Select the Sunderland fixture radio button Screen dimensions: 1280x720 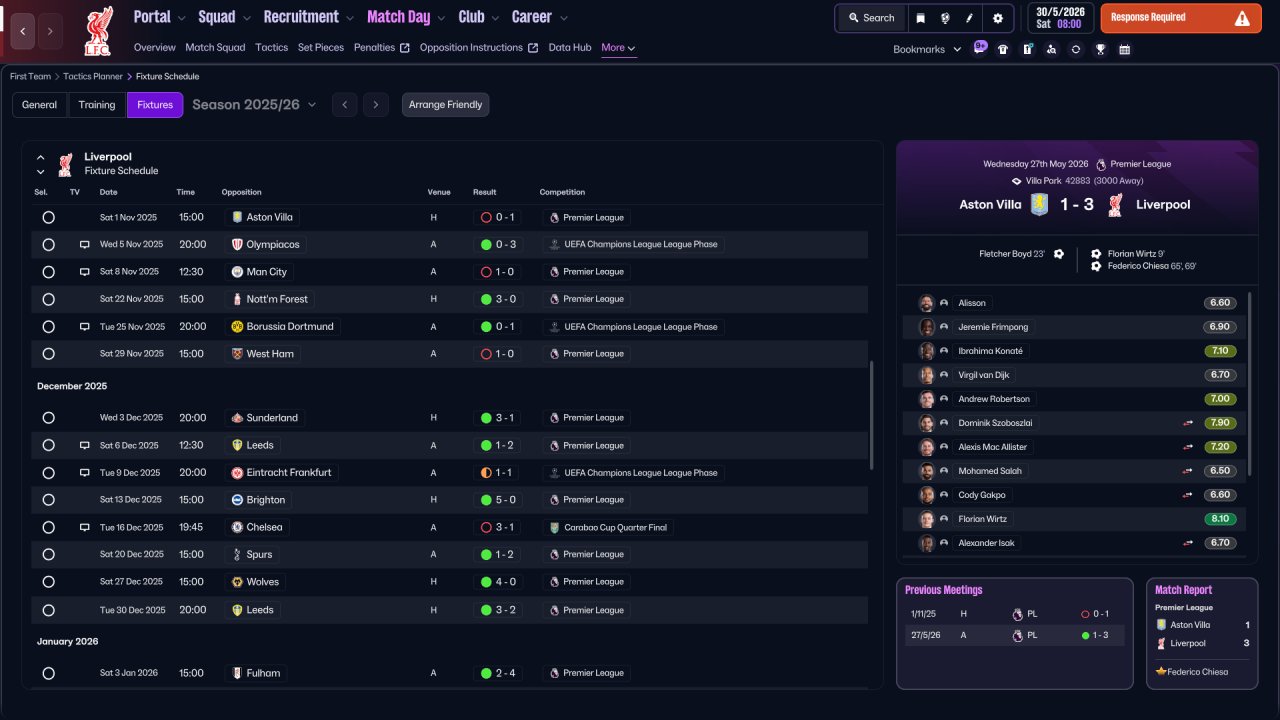(x=48, y=418)
